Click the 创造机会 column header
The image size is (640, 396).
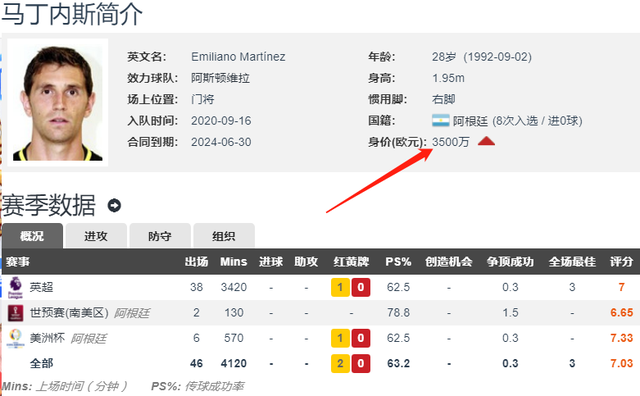point(449,262)
